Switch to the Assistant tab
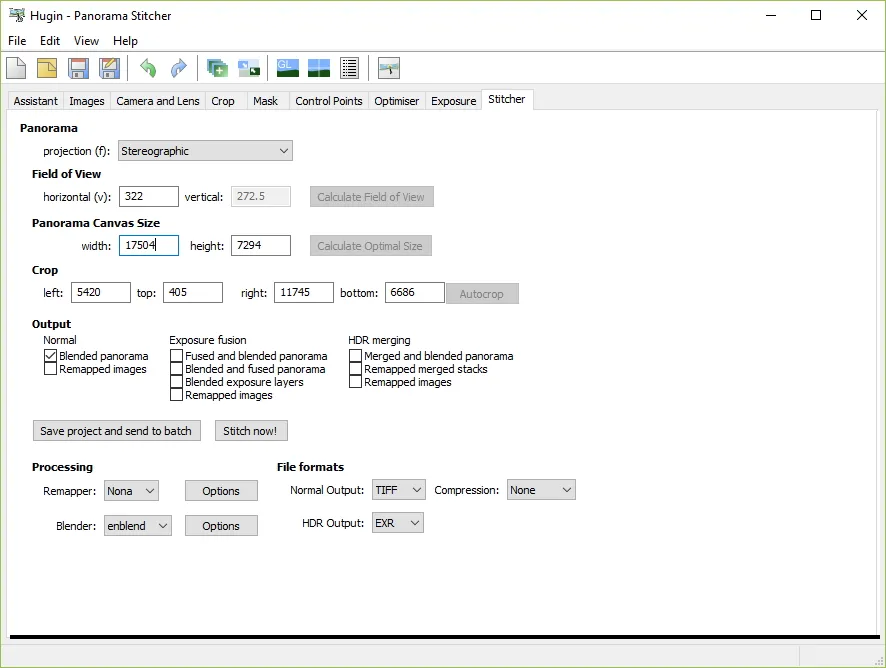 (36, 101)
